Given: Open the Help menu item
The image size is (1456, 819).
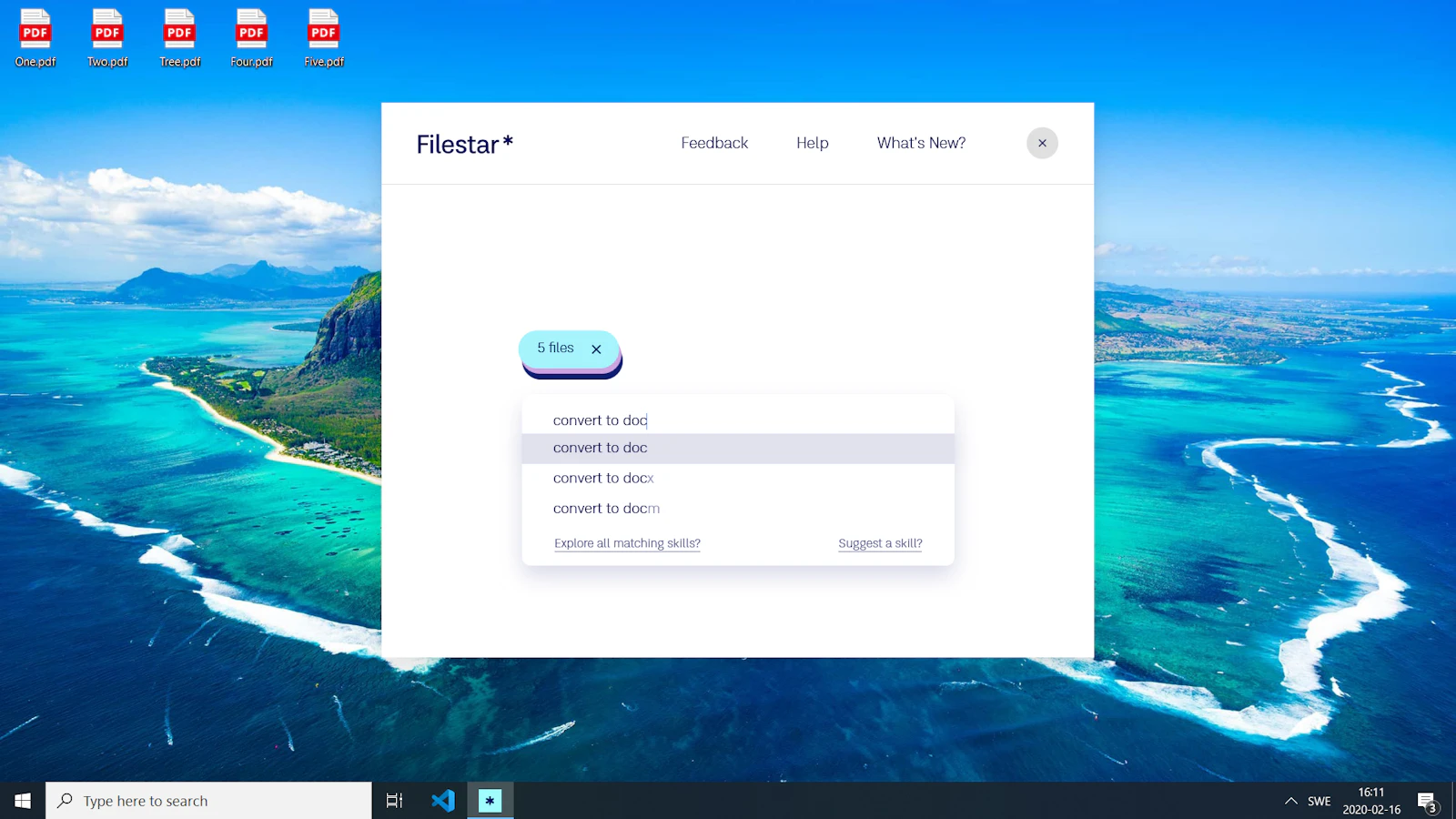Looking at the screenshot, I should coord(813,143).
